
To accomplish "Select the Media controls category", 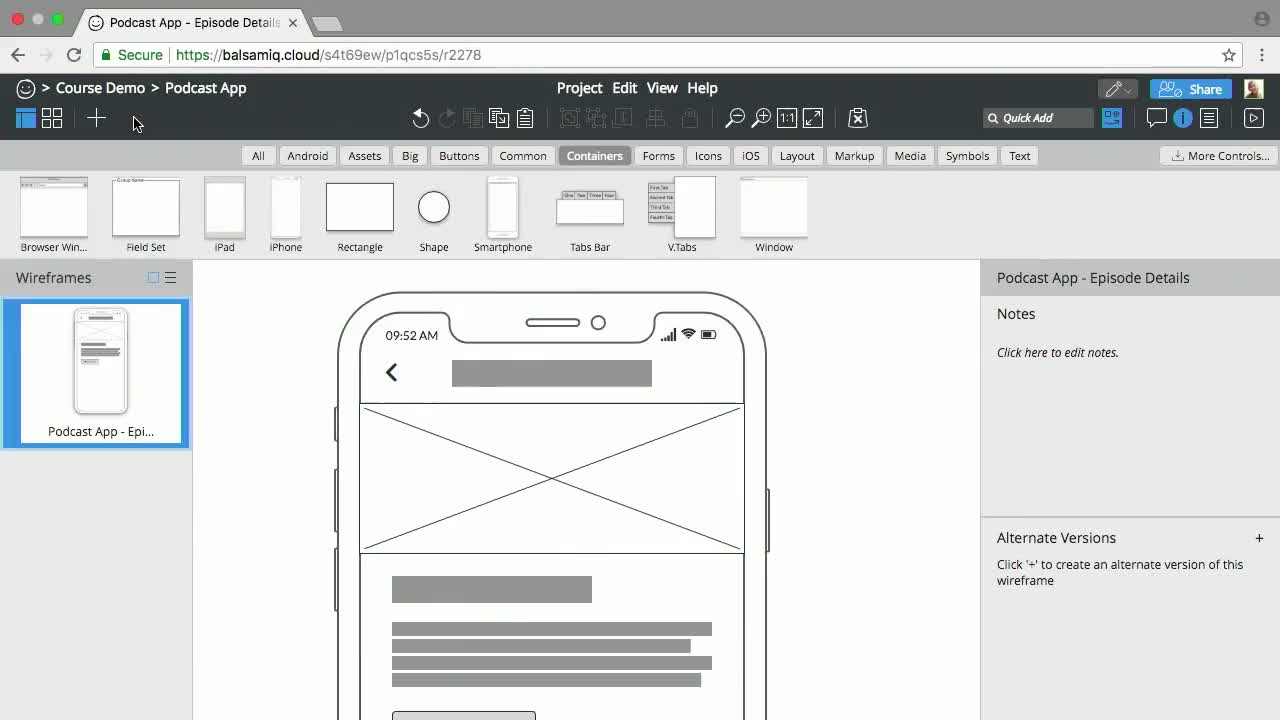I will coord(910,156).
